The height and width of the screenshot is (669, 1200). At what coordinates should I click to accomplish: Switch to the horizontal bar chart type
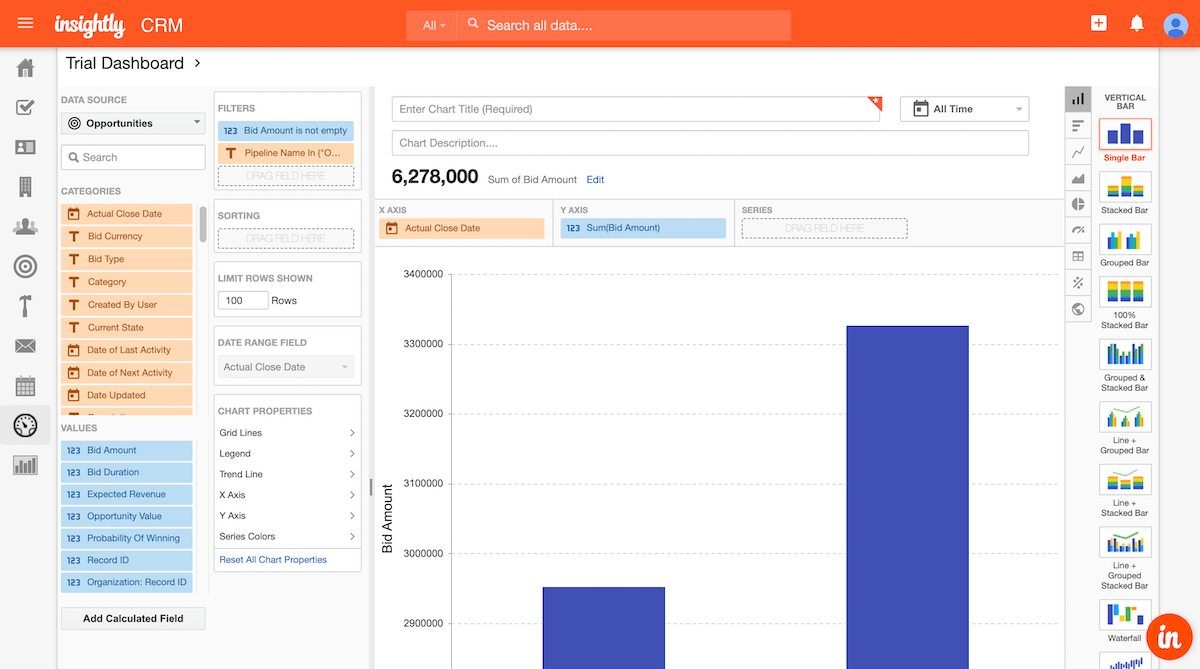pos(1078,126)
